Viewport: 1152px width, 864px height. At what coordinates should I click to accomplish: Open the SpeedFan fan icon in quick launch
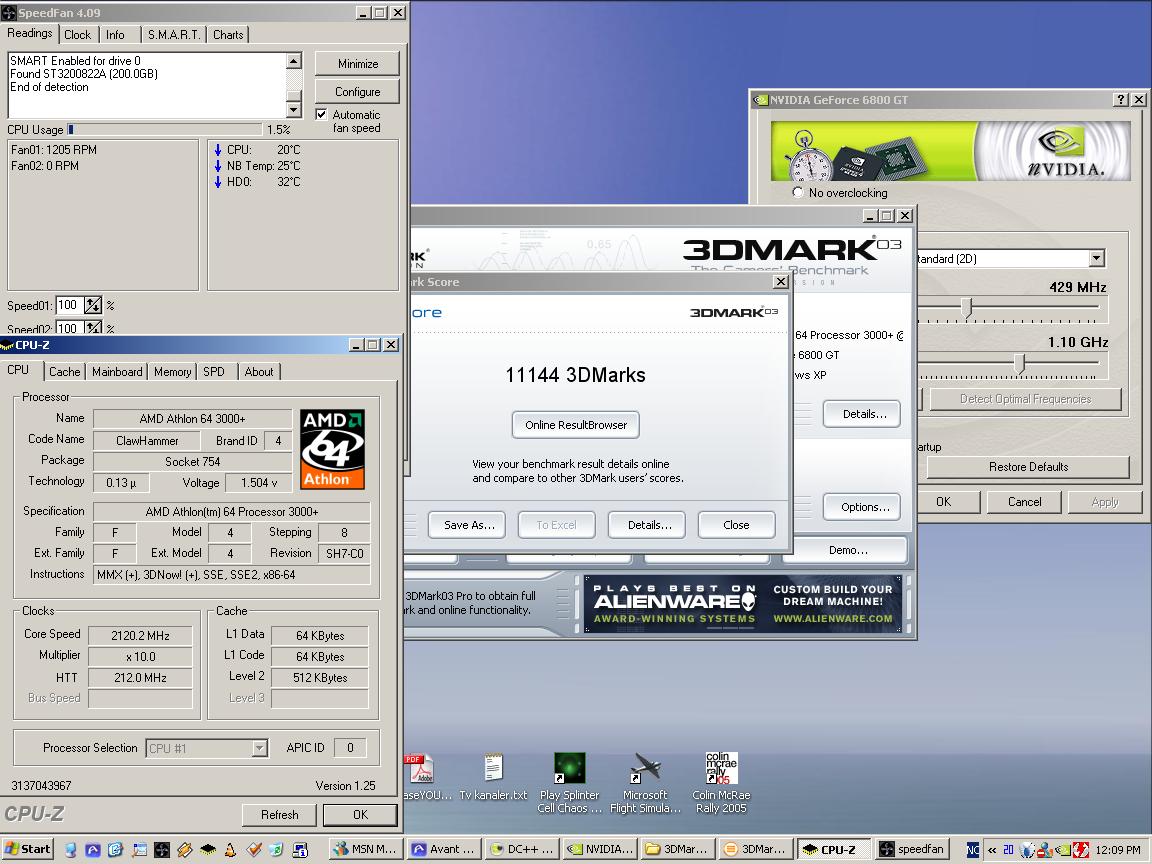click(x=162, y=850)
